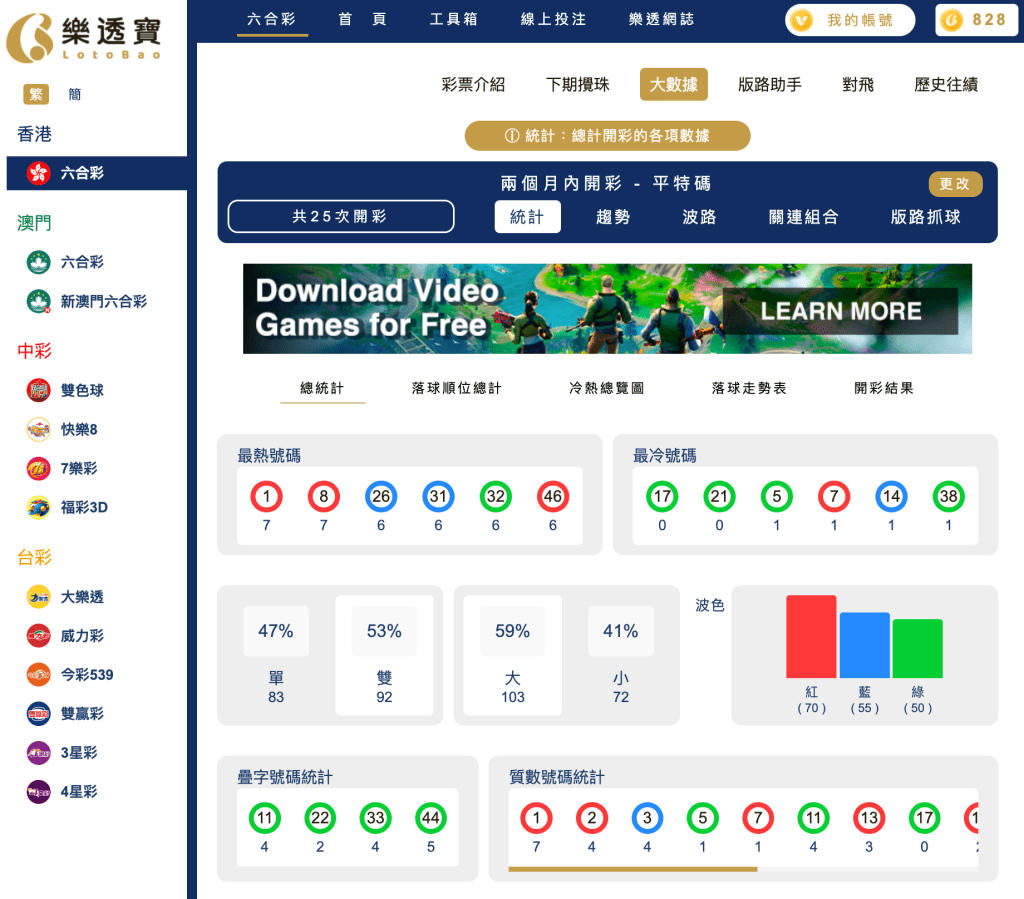
Task: Open 雙色球 lottery icon in sidebar
Action: pyautogui.click(x=38, y=391)
